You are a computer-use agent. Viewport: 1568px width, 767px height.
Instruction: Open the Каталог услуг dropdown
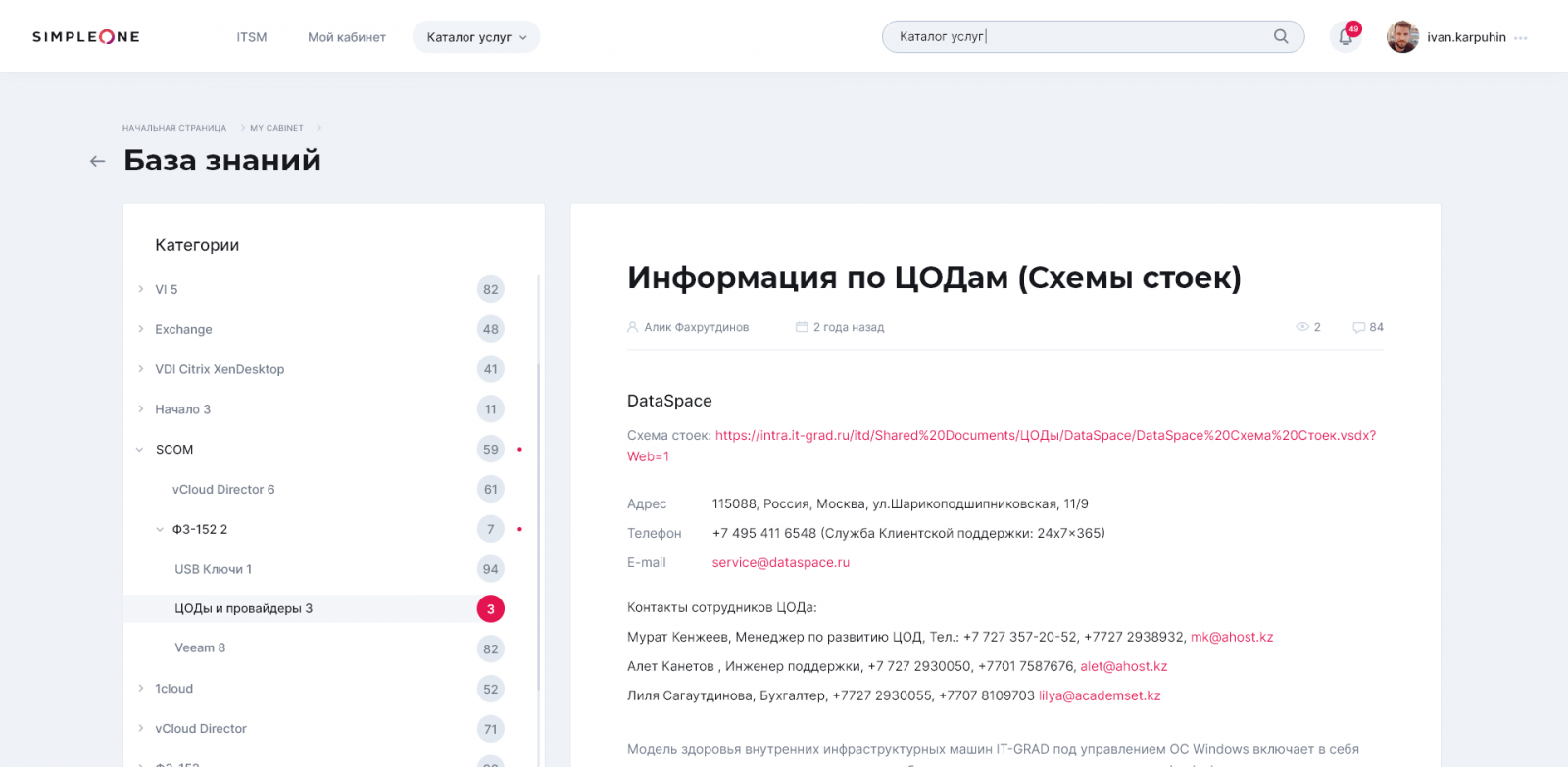click(x=476, y=37)
